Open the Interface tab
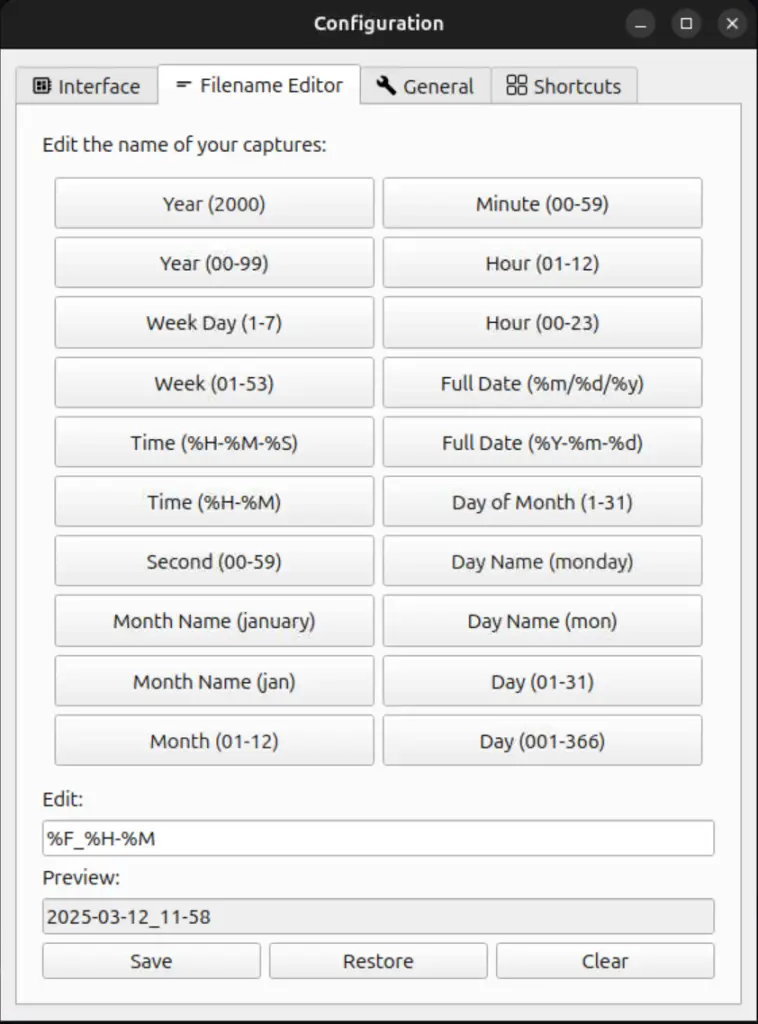 (87, 86)
